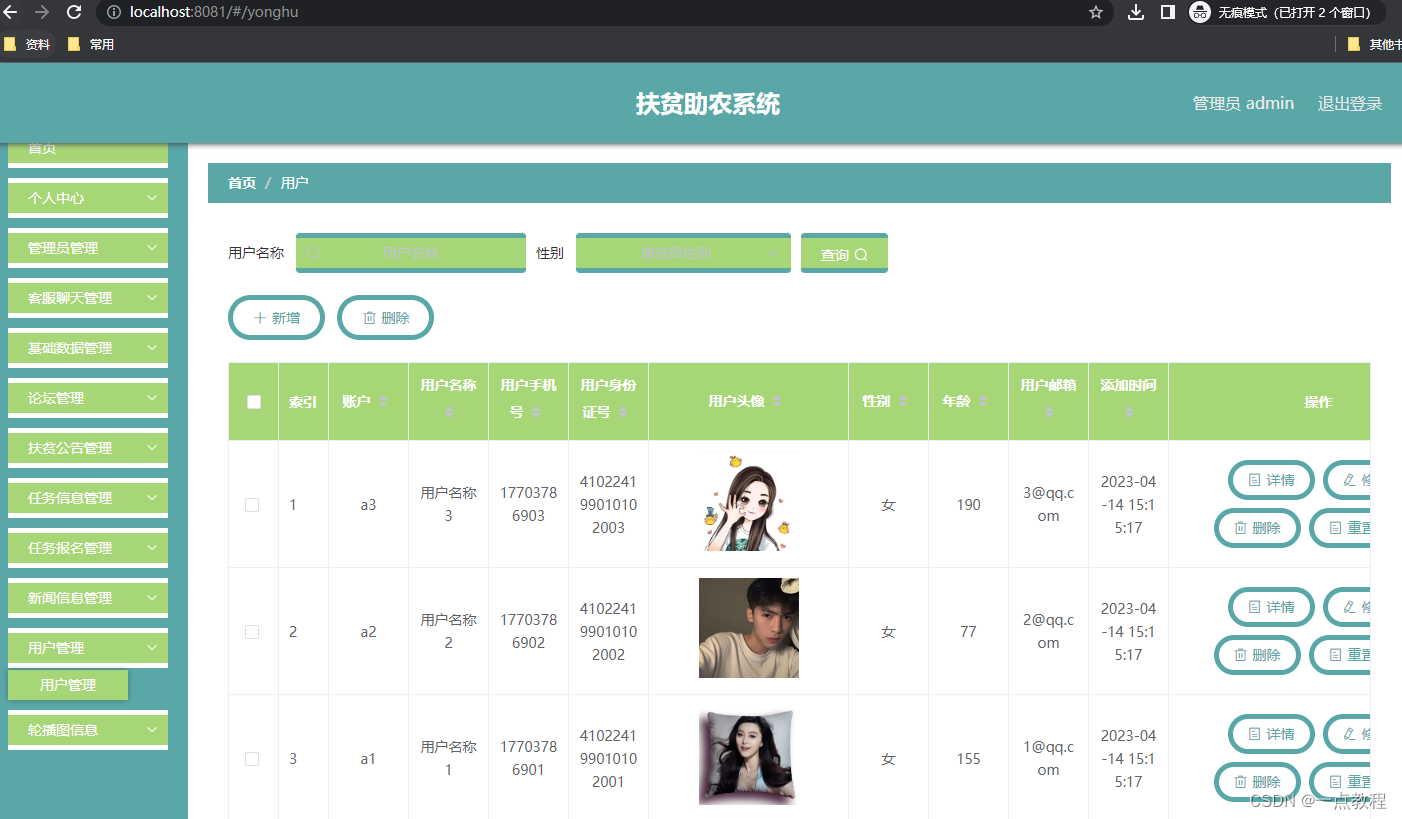
Task: Sort by 年龄 column arrows
Action: [x=983, y=401]
